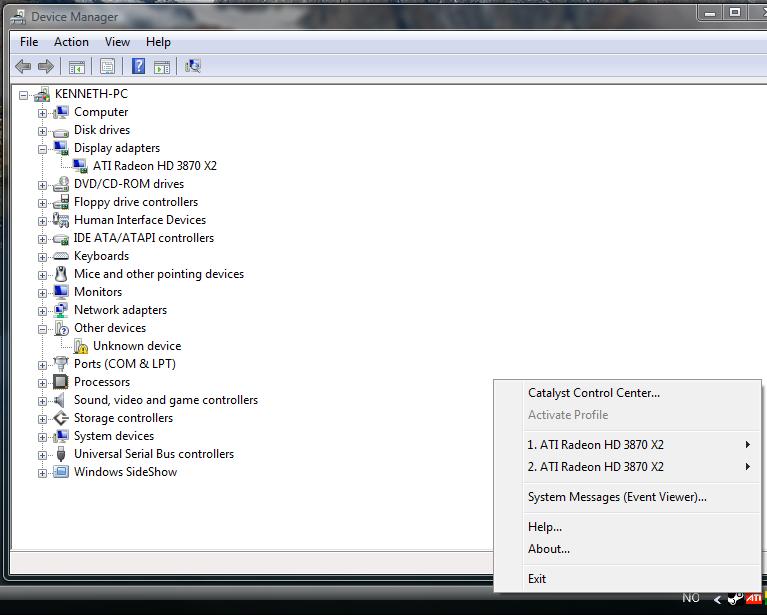This screenshot has height=615, width=767.
Task: Select the Monitors tree label
Action: (98, 292)
